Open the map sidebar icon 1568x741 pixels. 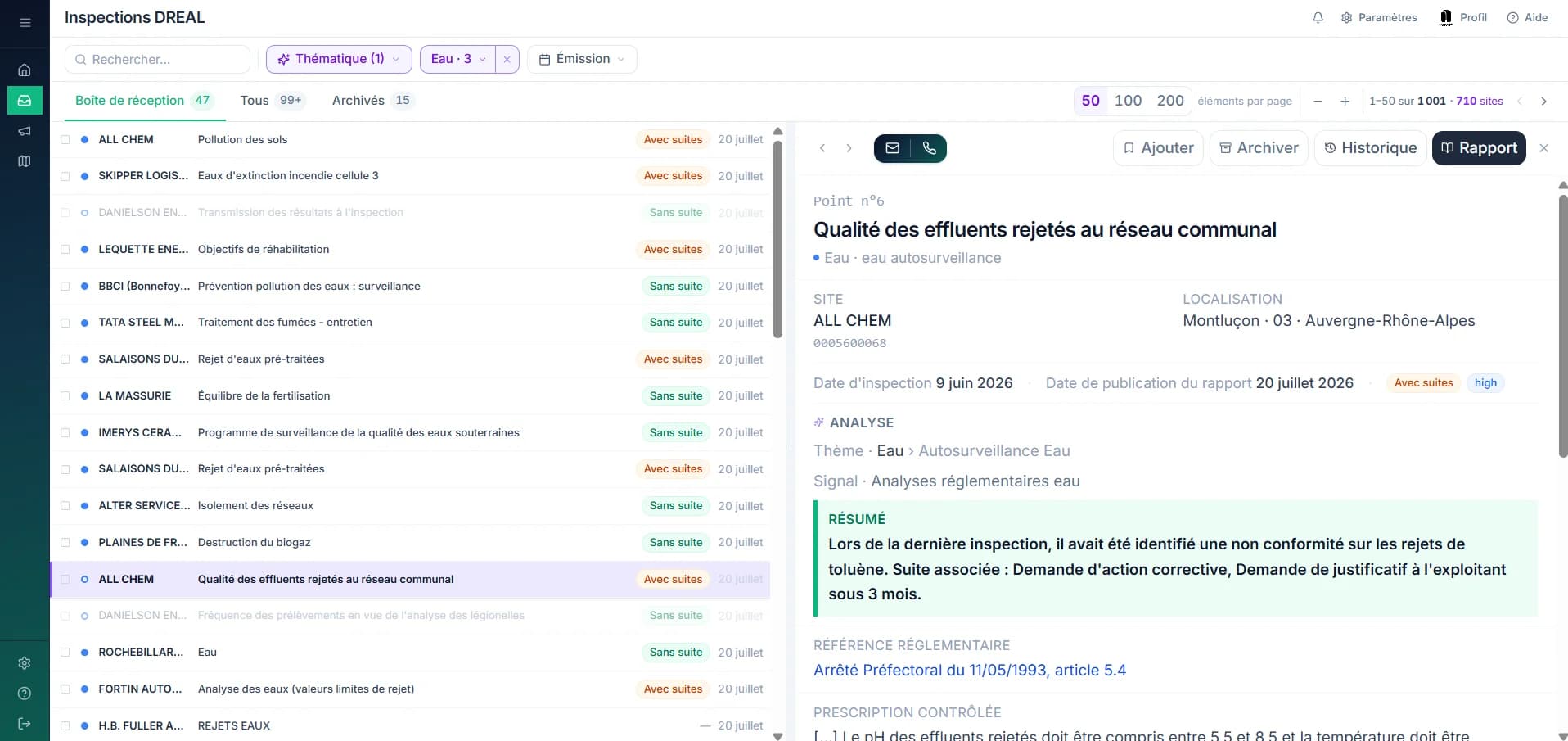tap(25, 161)
